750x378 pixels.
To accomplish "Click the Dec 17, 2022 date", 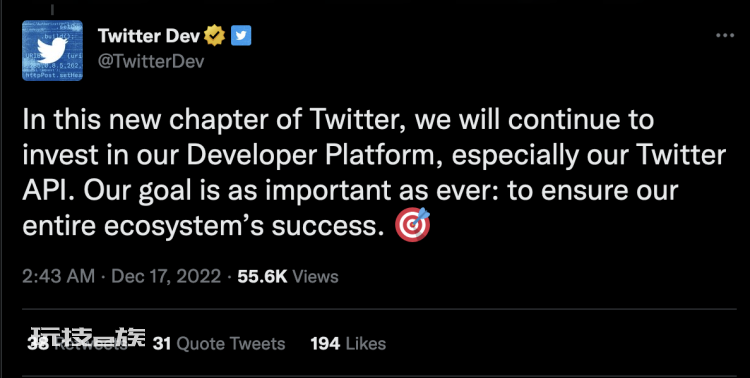I will coord(166,277).
